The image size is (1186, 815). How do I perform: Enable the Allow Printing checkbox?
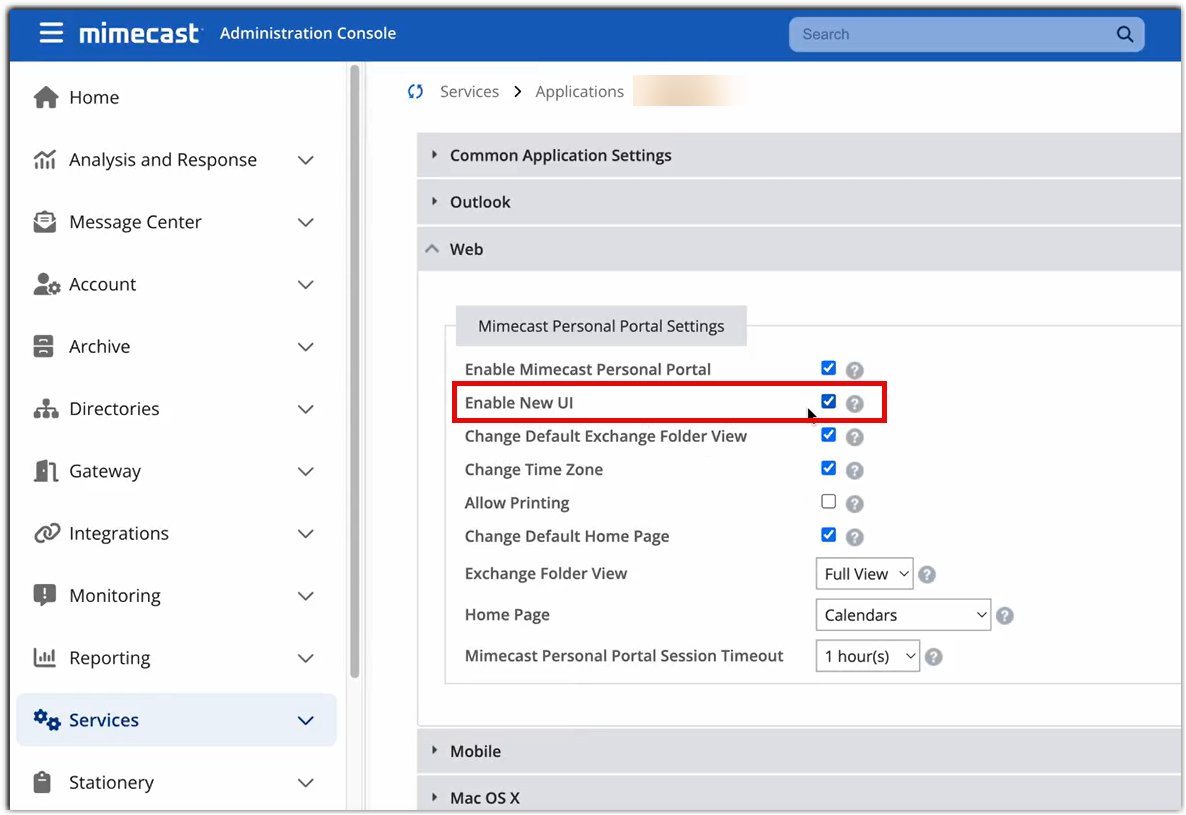(828, 502)
